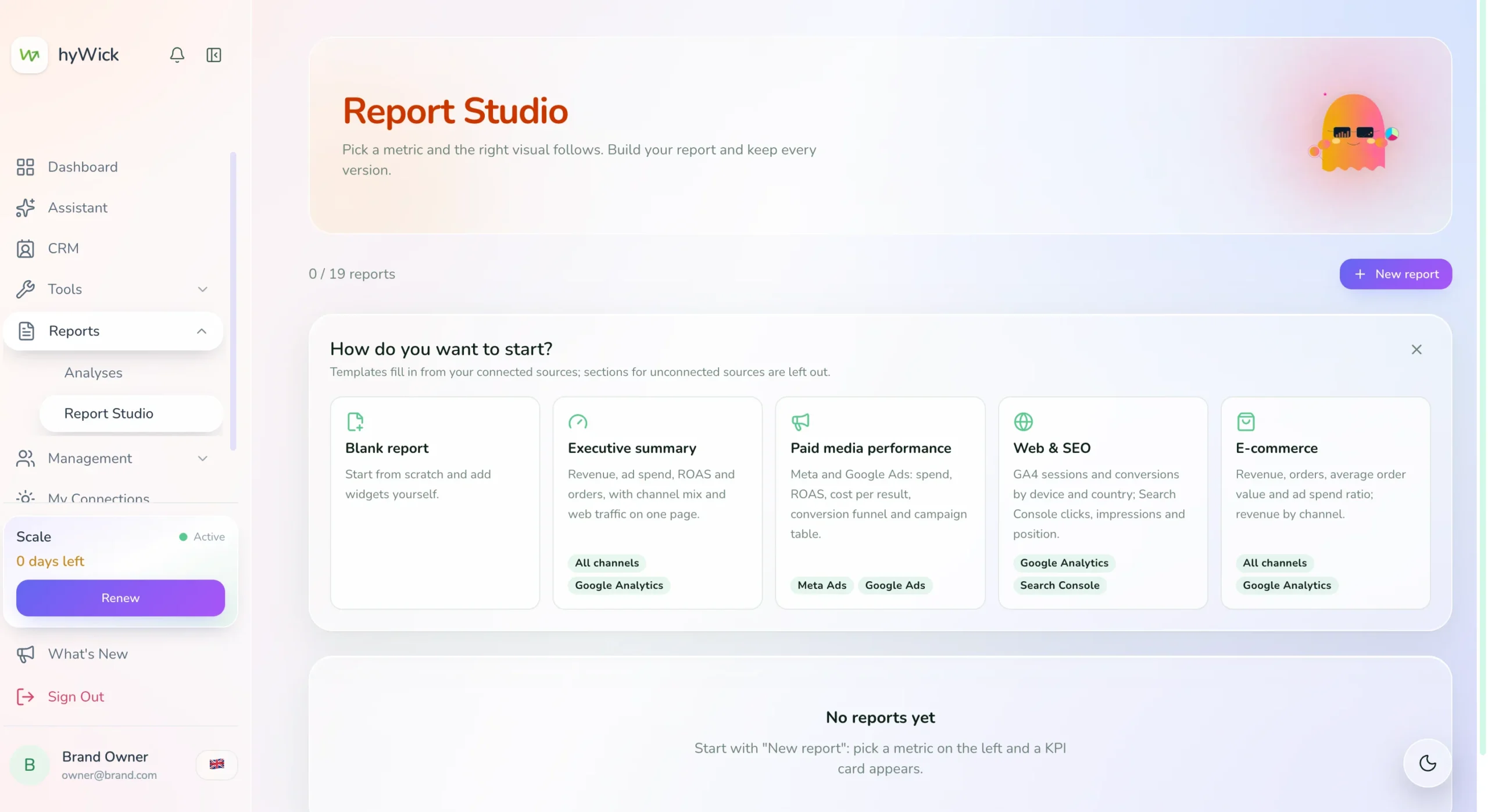Click the Web & SEO globe icon
The image size is (1488, 812).
pos(1022,421)
